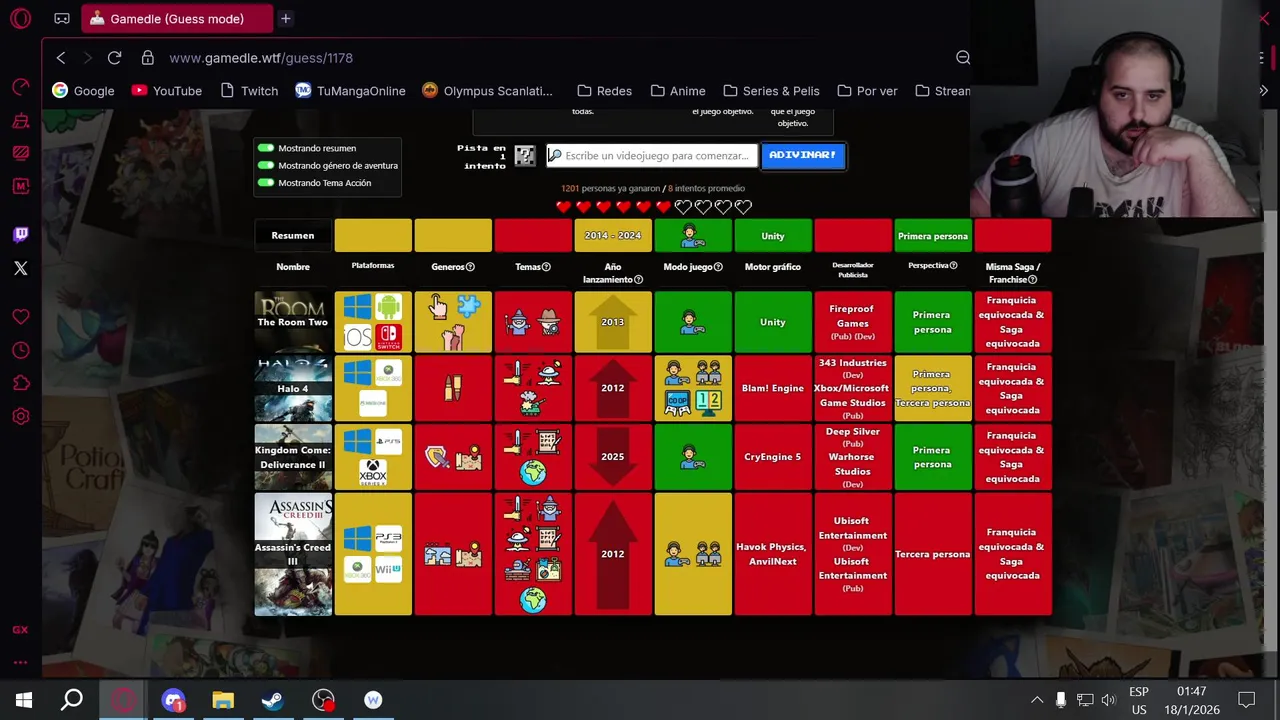Open the Windows Start menu
This screenshot has height=720, width=1280.
coord(24,700)
